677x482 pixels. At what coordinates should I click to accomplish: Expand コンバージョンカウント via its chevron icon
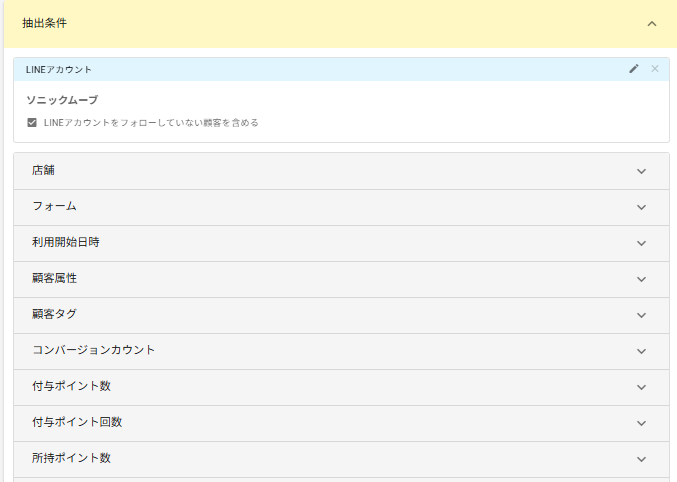click(641, 351)
